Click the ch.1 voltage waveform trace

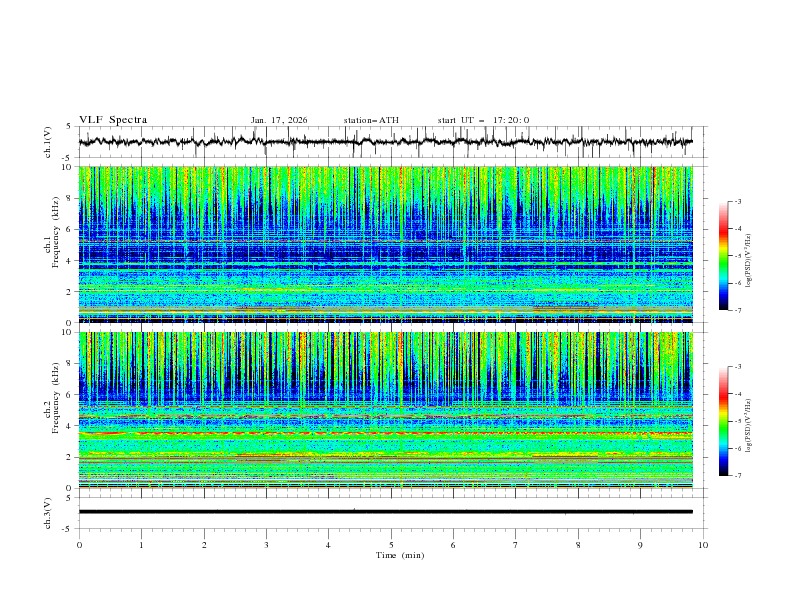pyautogui.click(x=385, y=142)
